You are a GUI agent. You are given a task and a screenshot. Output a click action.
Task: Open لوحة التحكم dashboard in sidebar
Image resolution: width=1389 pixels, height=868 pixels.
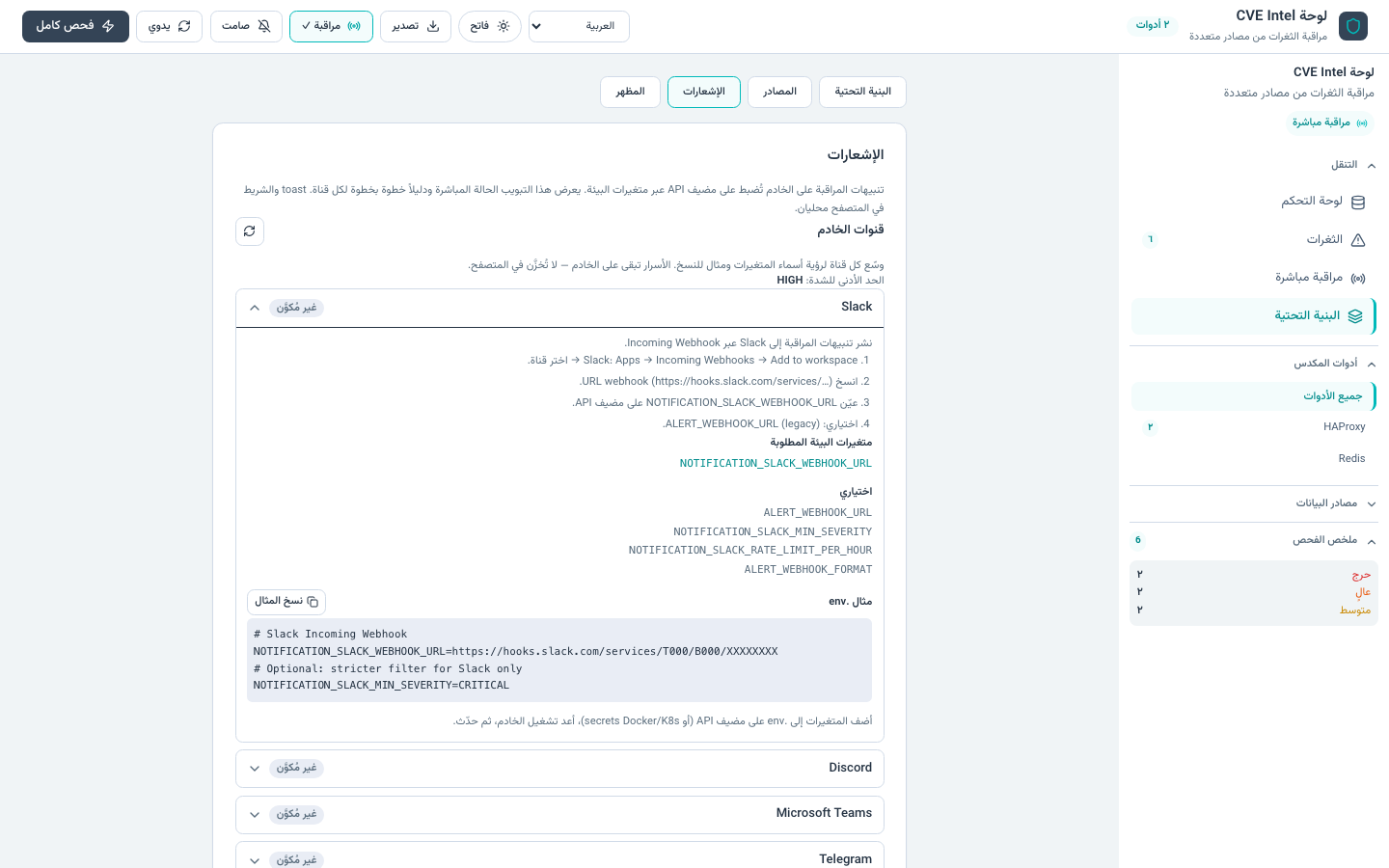(1254, 202)
